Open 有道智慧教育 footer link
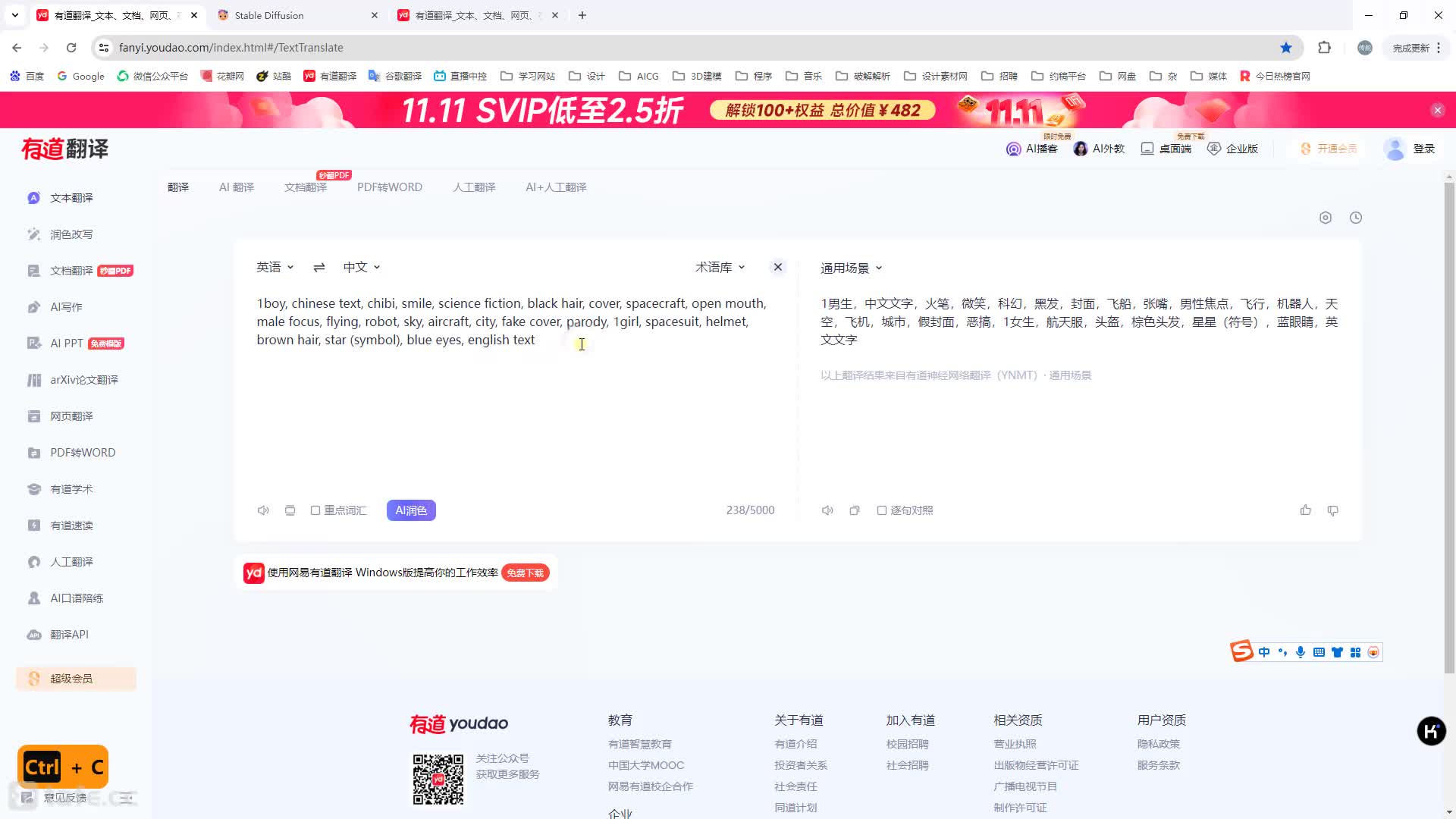Screen dimensions: 1456x819 coord(640,745)
